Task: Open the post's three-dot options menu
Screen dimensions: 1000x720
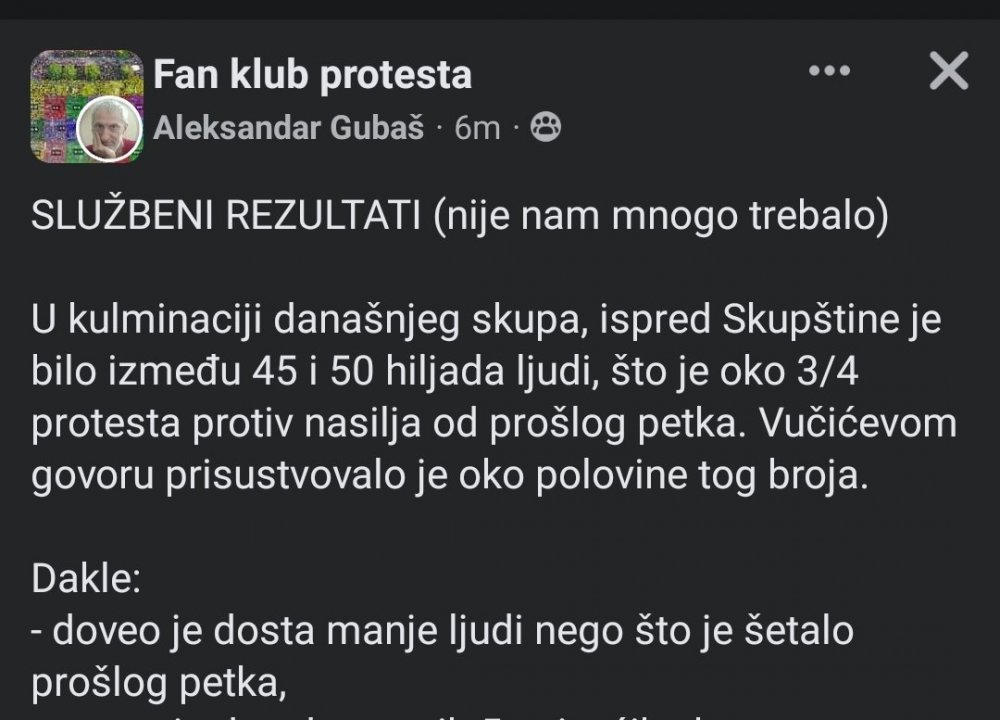Action: (x=828, y=72)
